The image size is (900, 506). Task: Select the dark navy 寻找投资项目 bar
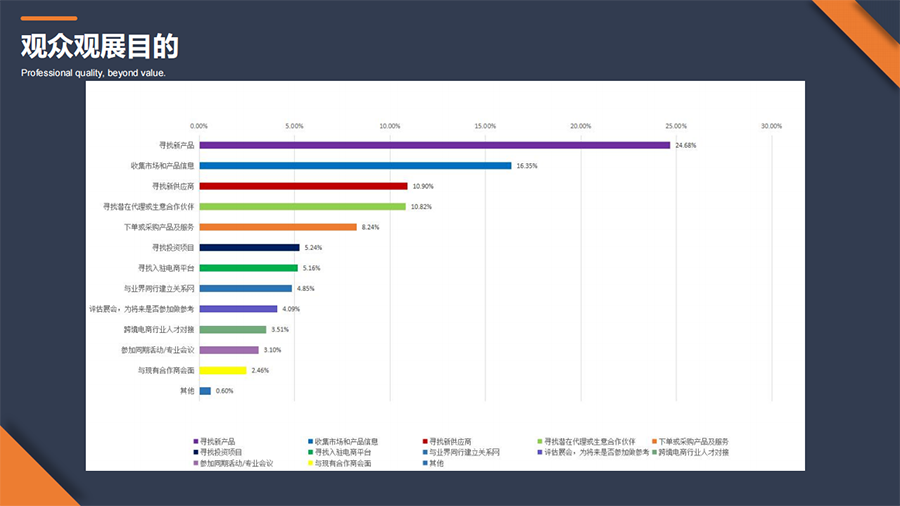(x=249, y=248)
